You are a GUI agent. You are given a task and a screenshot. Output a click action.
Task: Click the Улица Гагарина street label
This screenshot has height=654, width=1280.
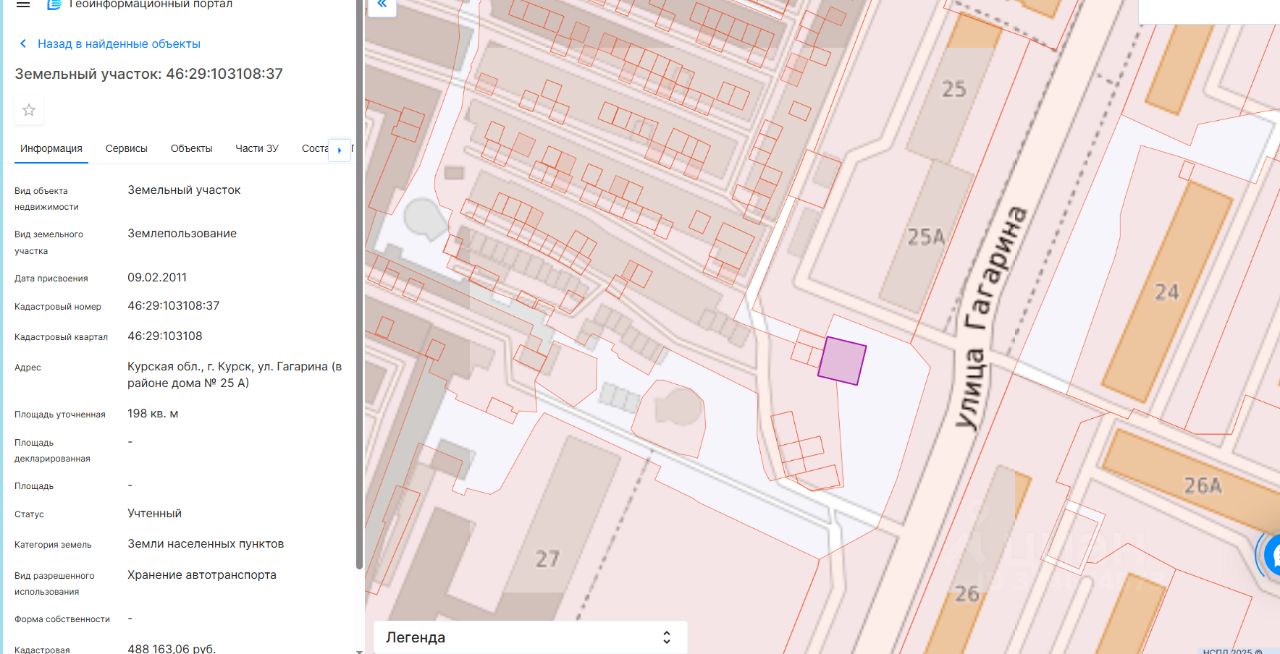(990, 317)
